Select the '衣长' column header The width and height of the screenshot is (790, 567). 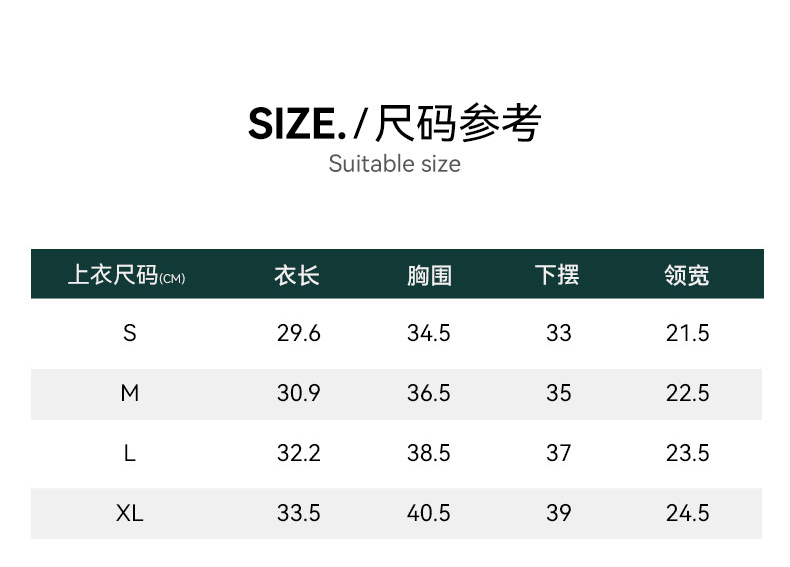pos(297,275)
